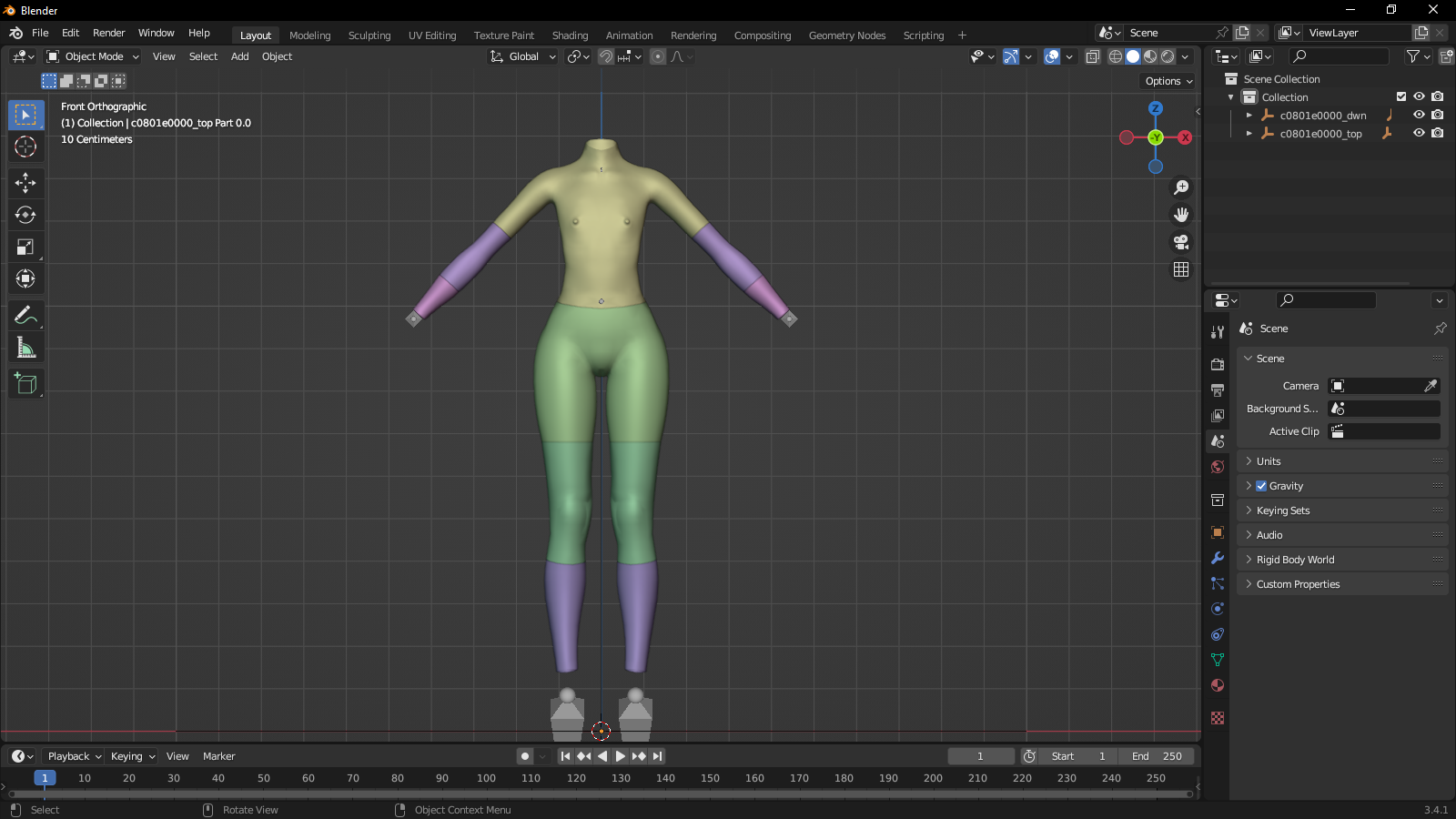The image size is (1456, 819).
Task: Activate the 3D Cursor tool
Action: 26,147
